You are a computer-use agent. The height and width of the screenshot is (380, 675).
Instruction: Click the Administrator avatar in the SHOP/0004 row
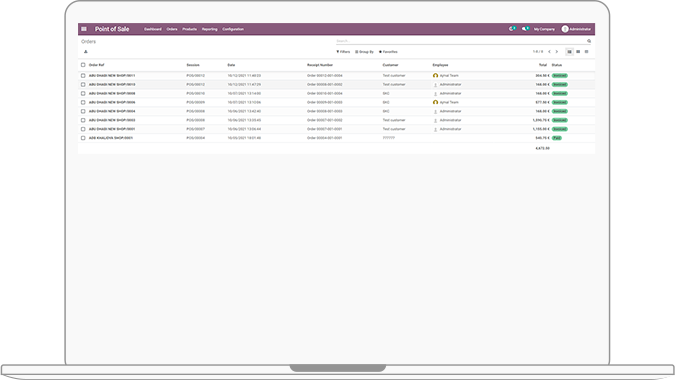coord(435,111)
